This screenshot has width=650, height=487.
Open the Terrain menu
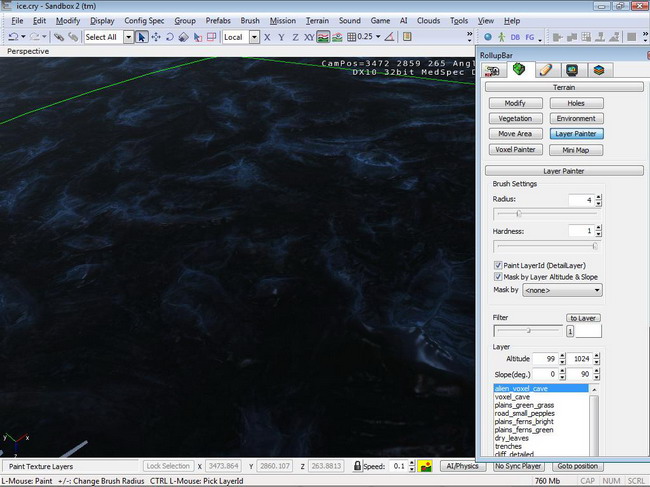pyautogui.click(x=317, y=21)
